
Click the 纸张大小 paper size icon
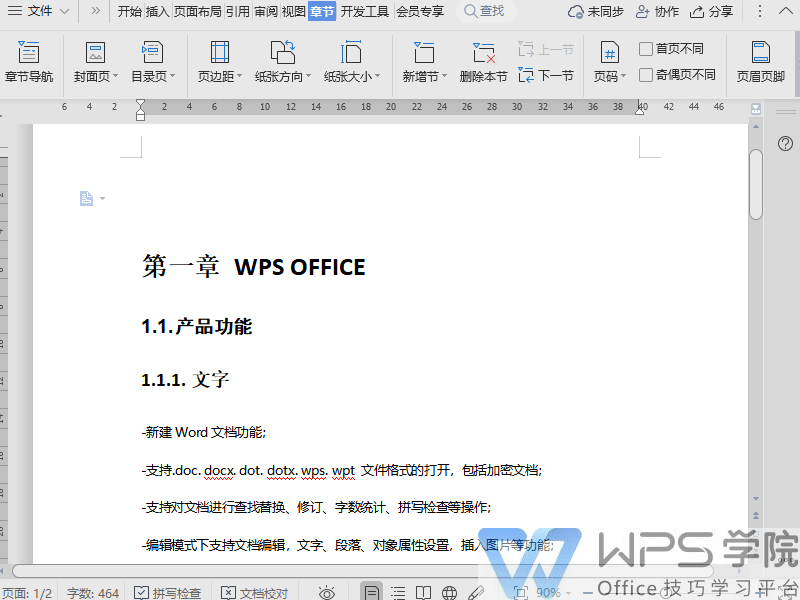point(351,53)
